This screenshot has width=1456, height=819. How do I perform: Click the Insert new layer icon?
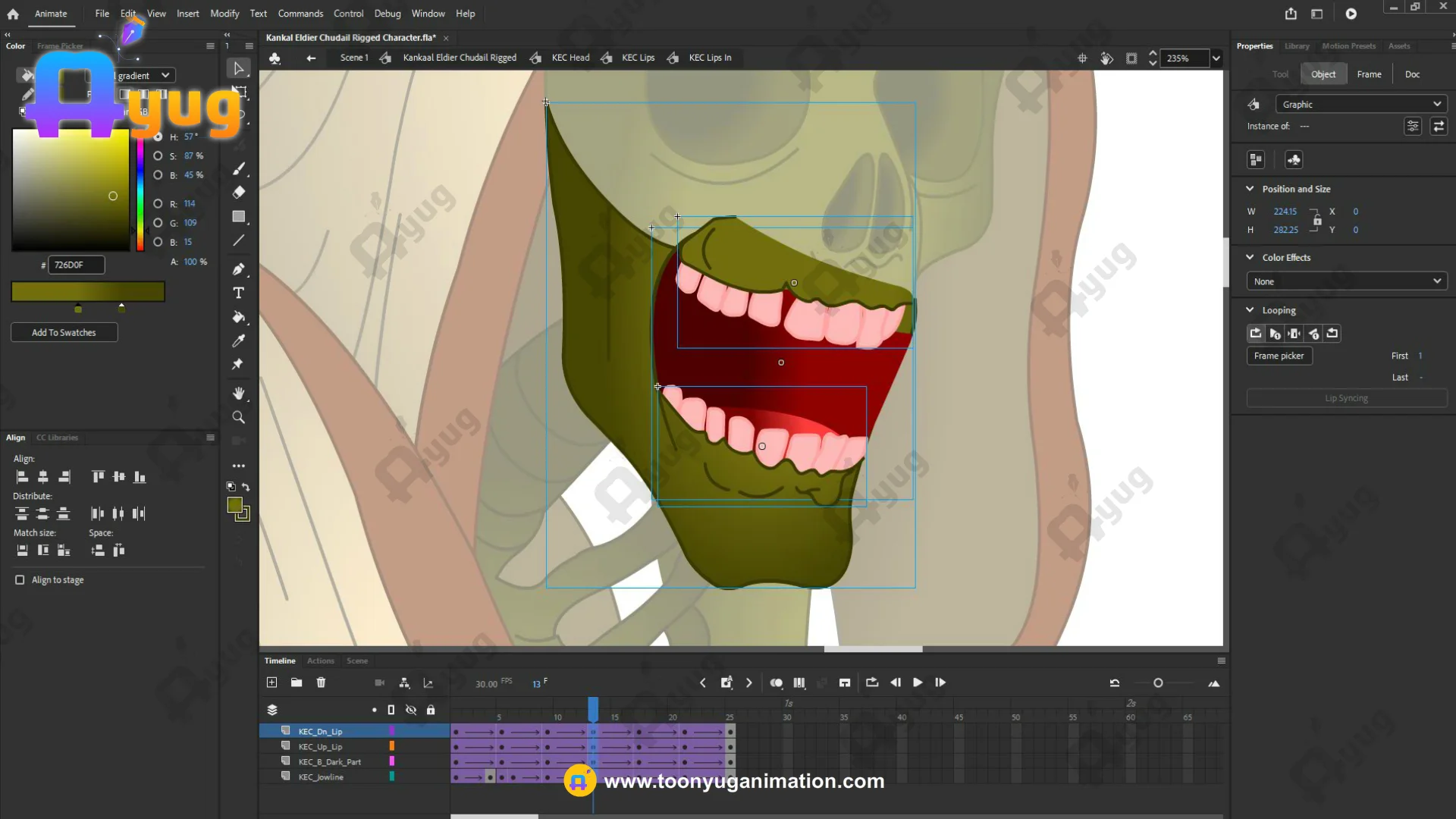pyautogui.click(x=271, y=682)
